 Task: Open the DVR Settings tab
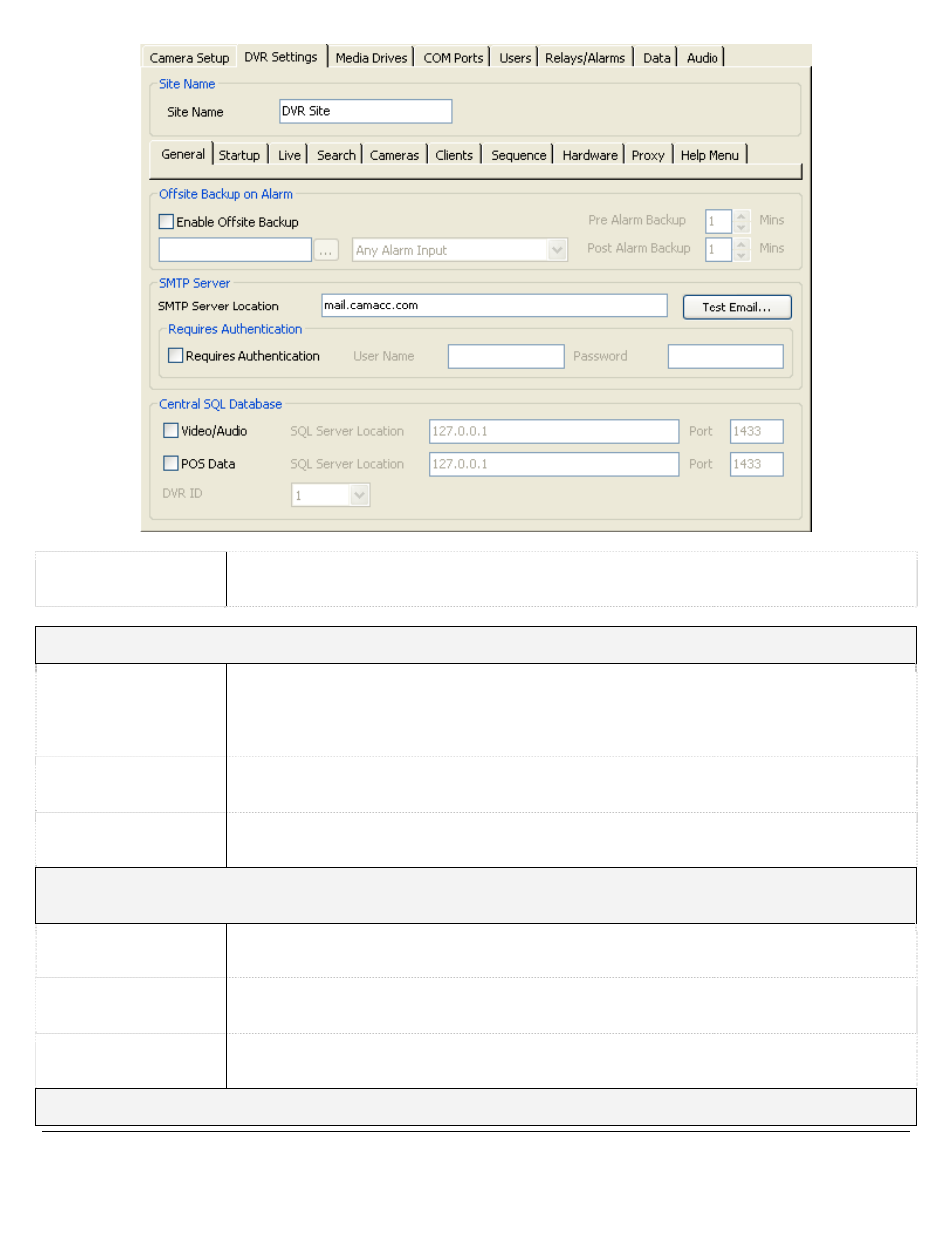(281, 57)
